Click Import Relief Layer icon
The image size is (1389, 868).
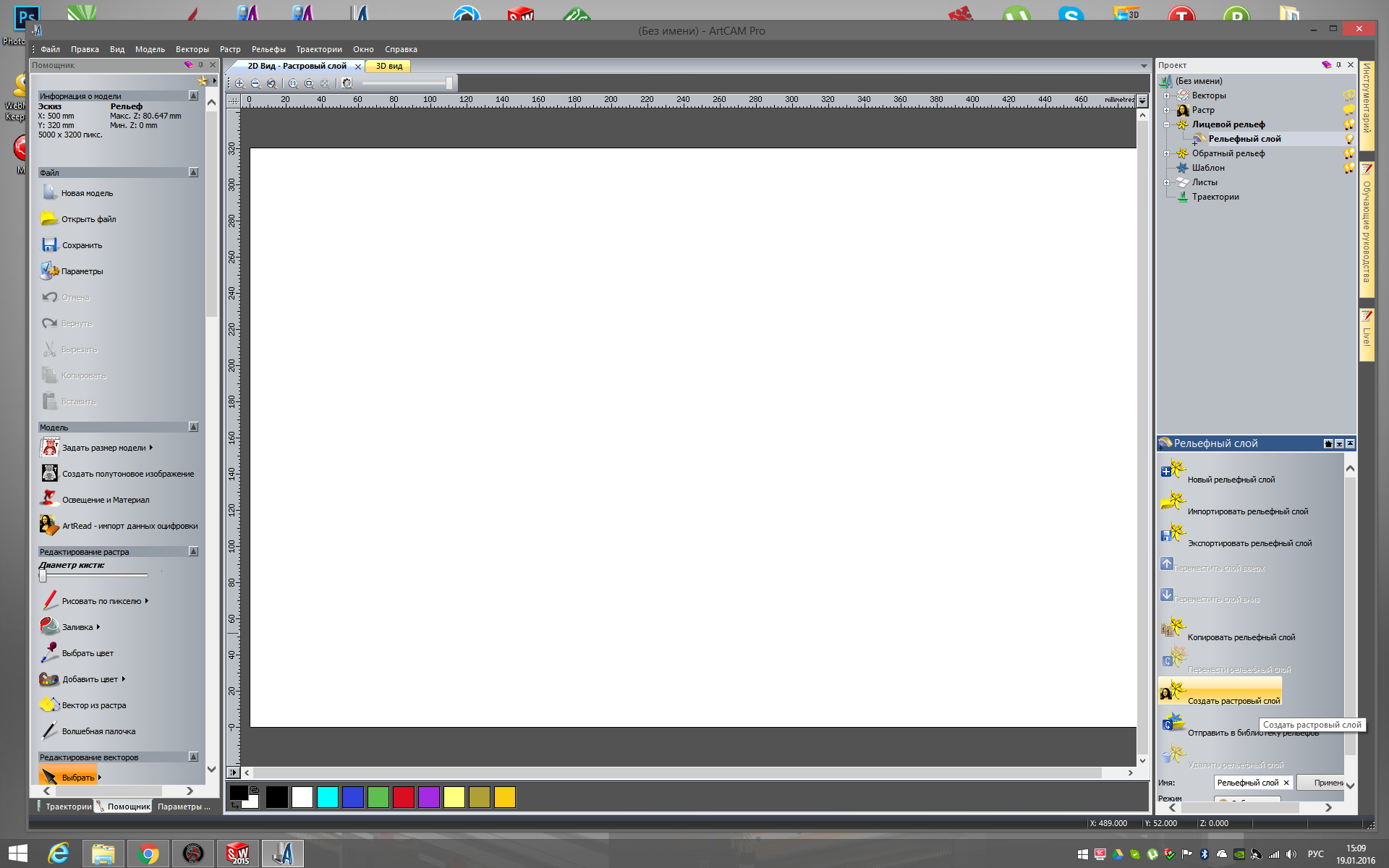point(1172,502)
